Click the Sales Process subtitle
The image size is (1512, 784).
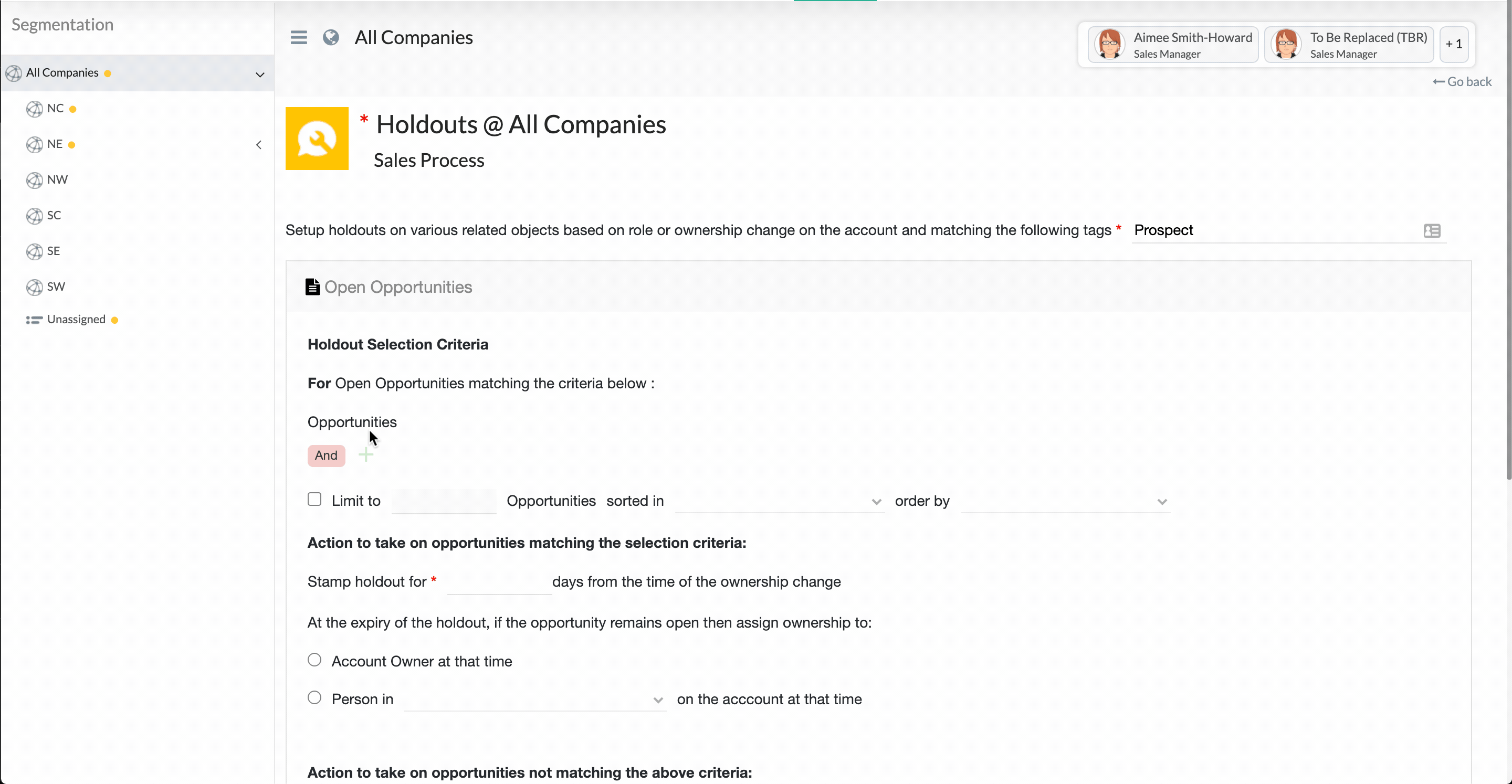point(429,160)
